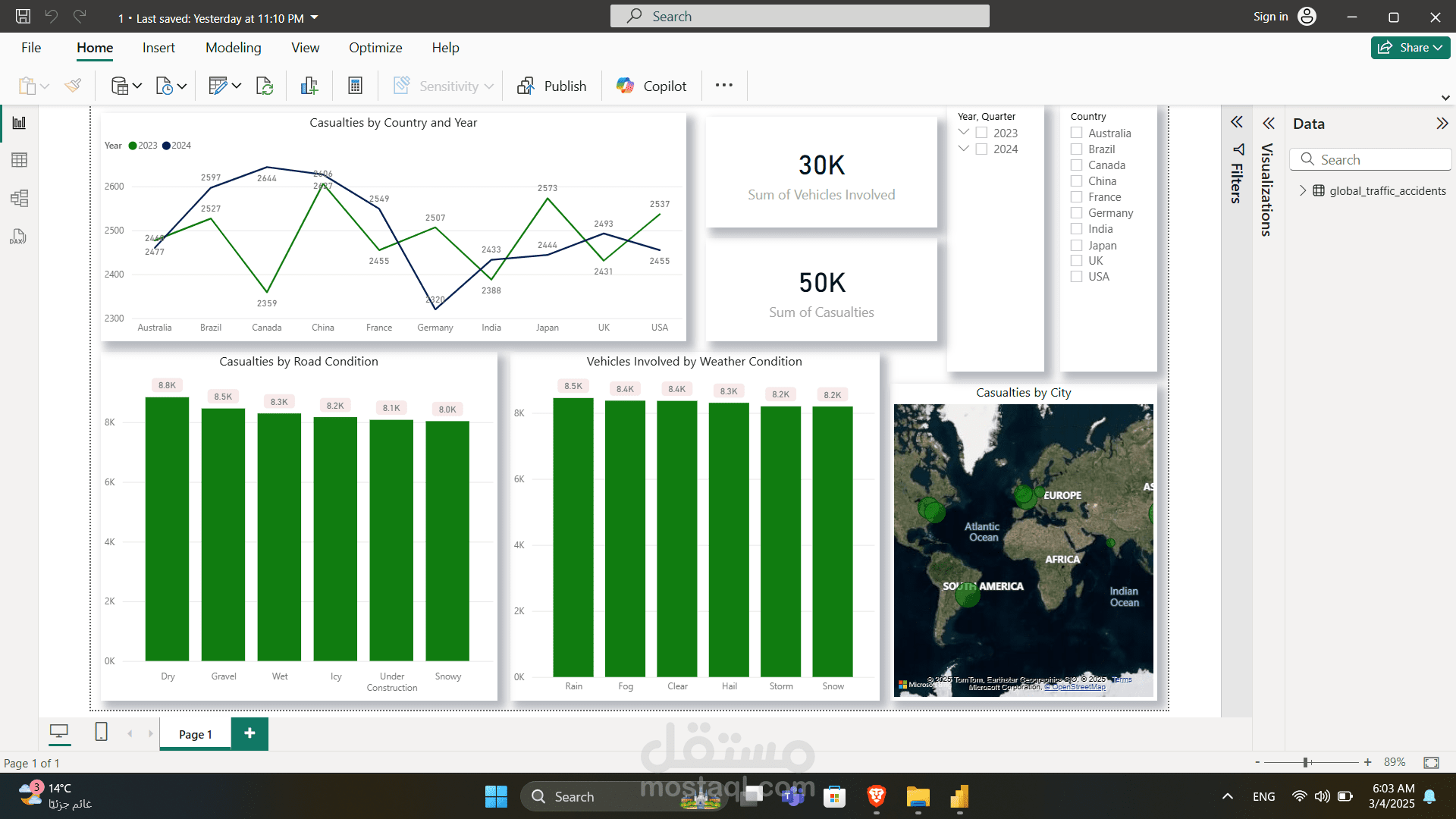
Task: Switch to the Insert tab
Action: point(158,48)
